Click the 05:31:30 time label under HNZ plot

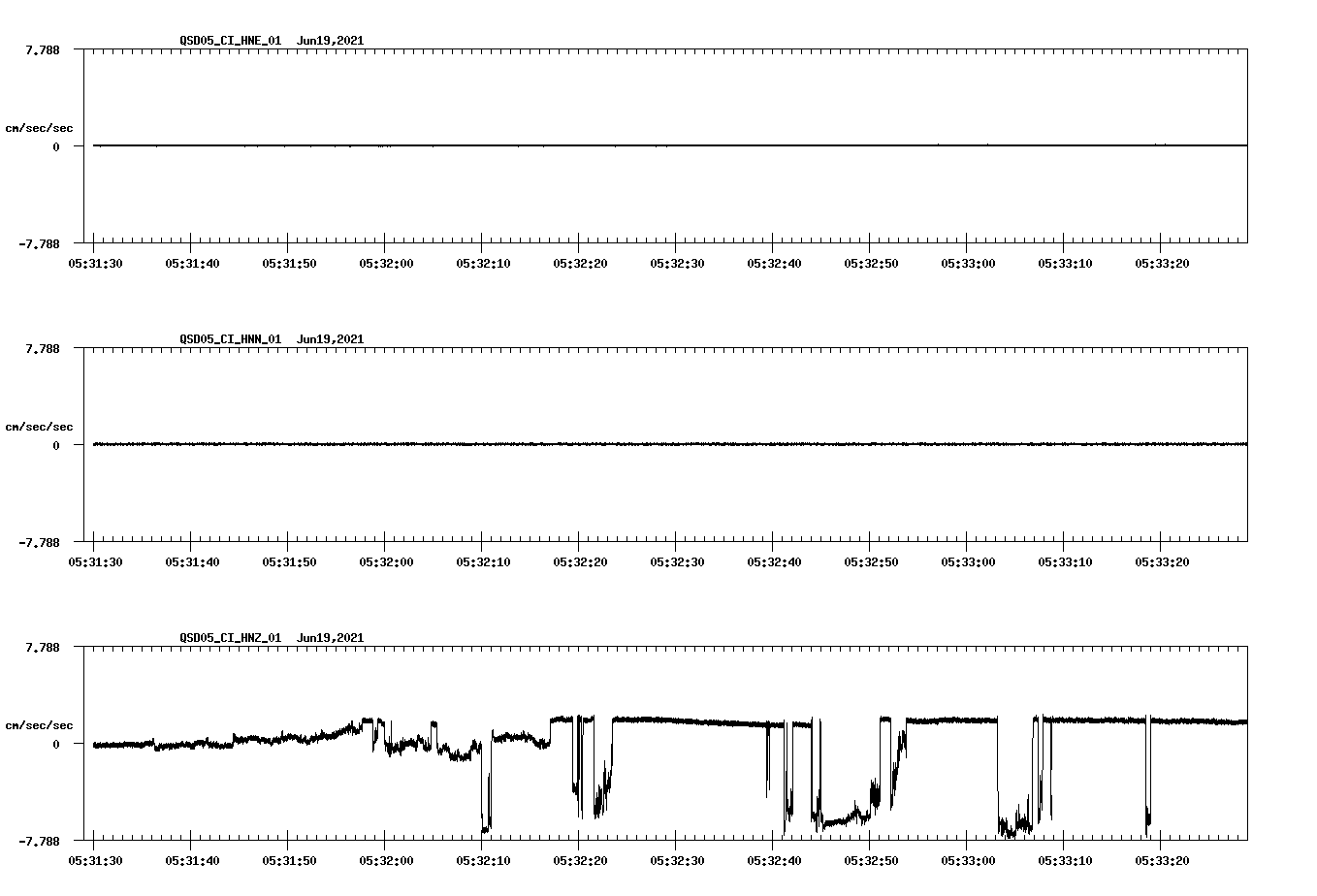click(x=95, y=860)
